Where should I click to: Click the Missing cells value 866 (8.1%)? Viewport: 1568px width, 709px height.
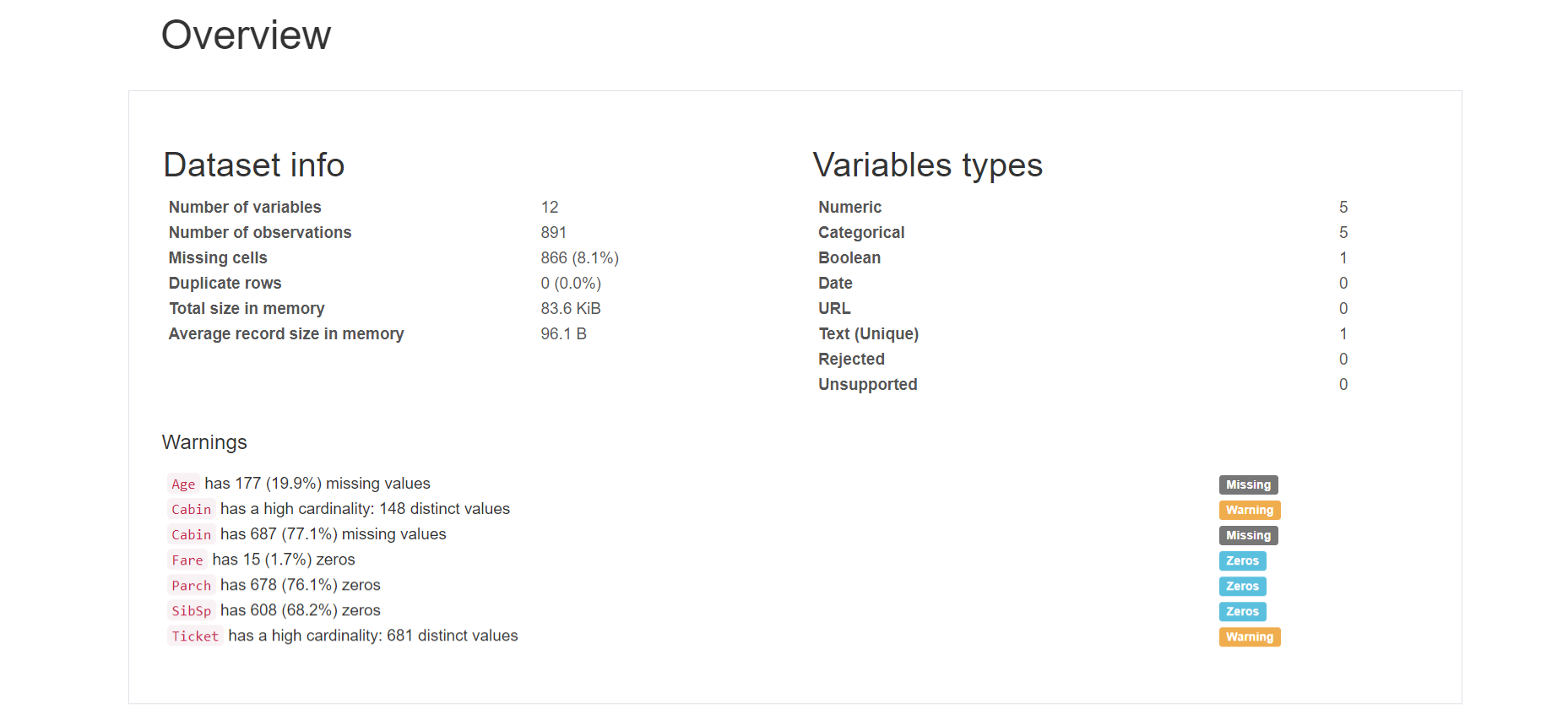pyautogui.click(x=580, y=257)
